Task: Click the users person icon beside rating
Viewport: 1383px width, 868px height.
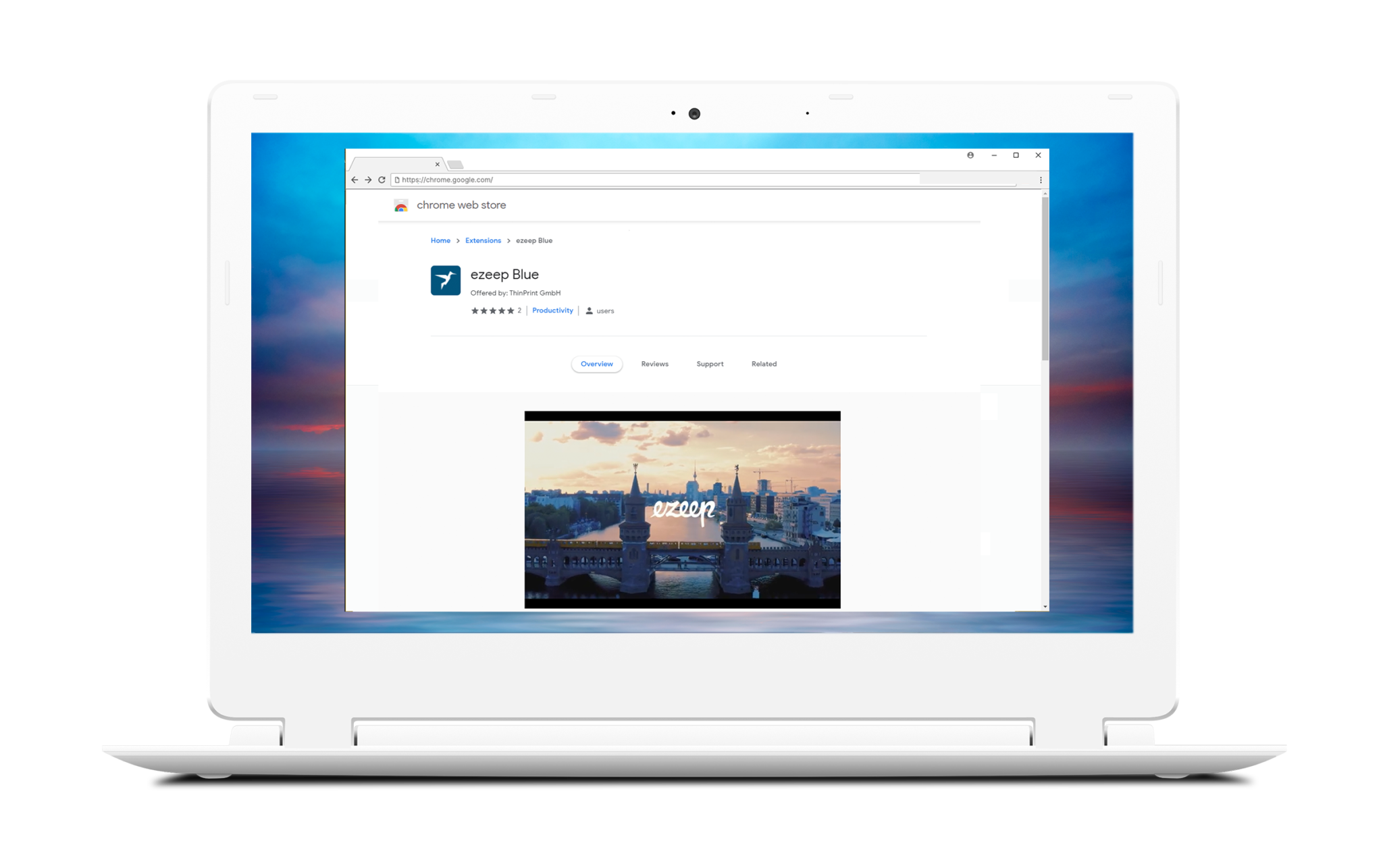Action: pos(589,310)
